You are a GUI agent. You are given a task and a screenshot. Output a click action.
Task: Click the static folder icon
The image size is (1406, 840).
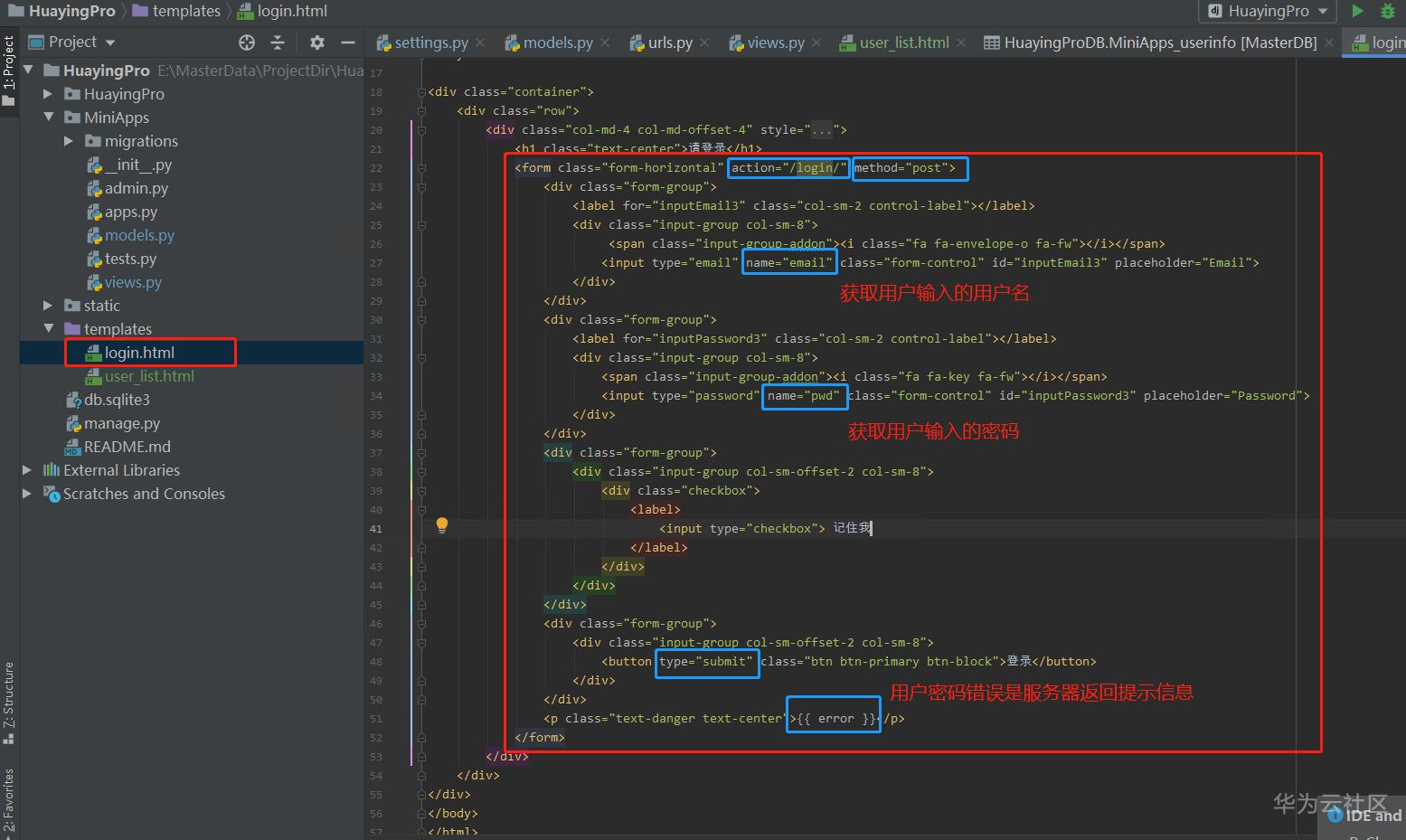72,305
